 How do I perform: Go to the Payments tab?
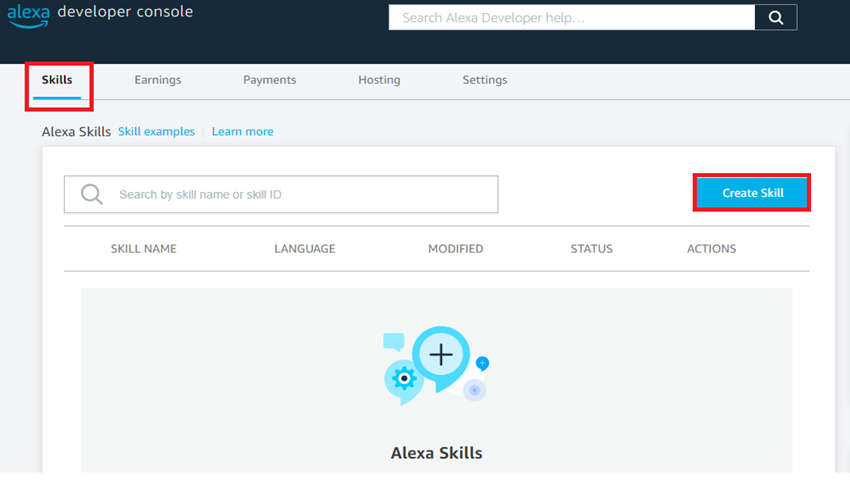269,80
